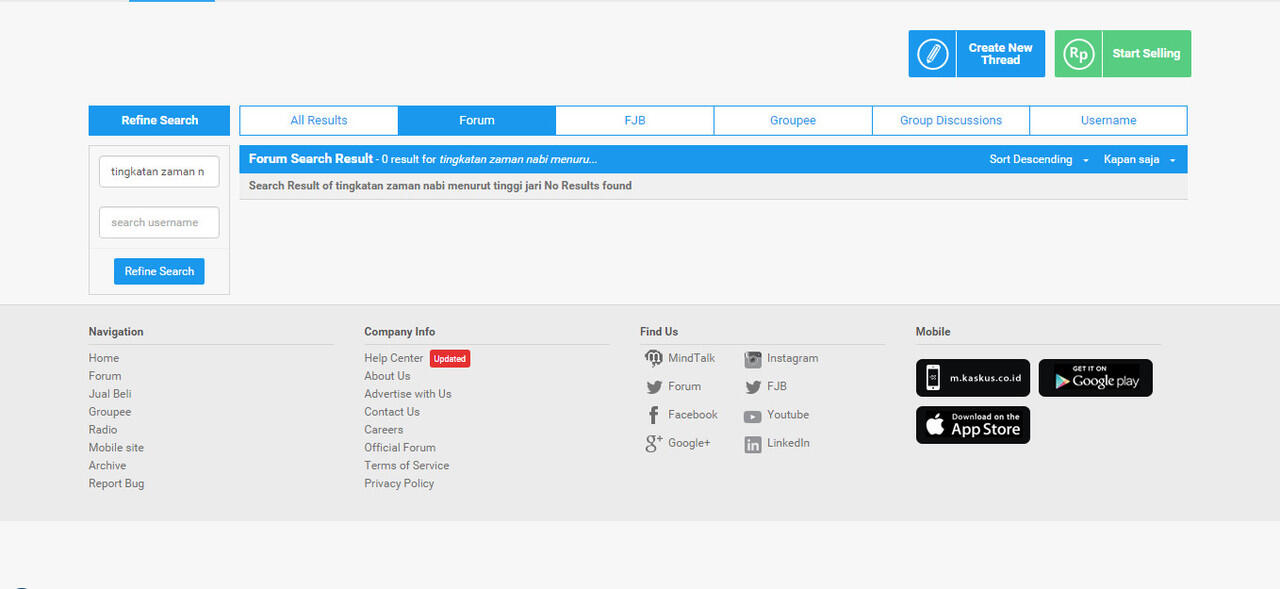This screenshot has width=1280, height=589.
Task: Click the Instagram camera icon
Action: [753, 359]
